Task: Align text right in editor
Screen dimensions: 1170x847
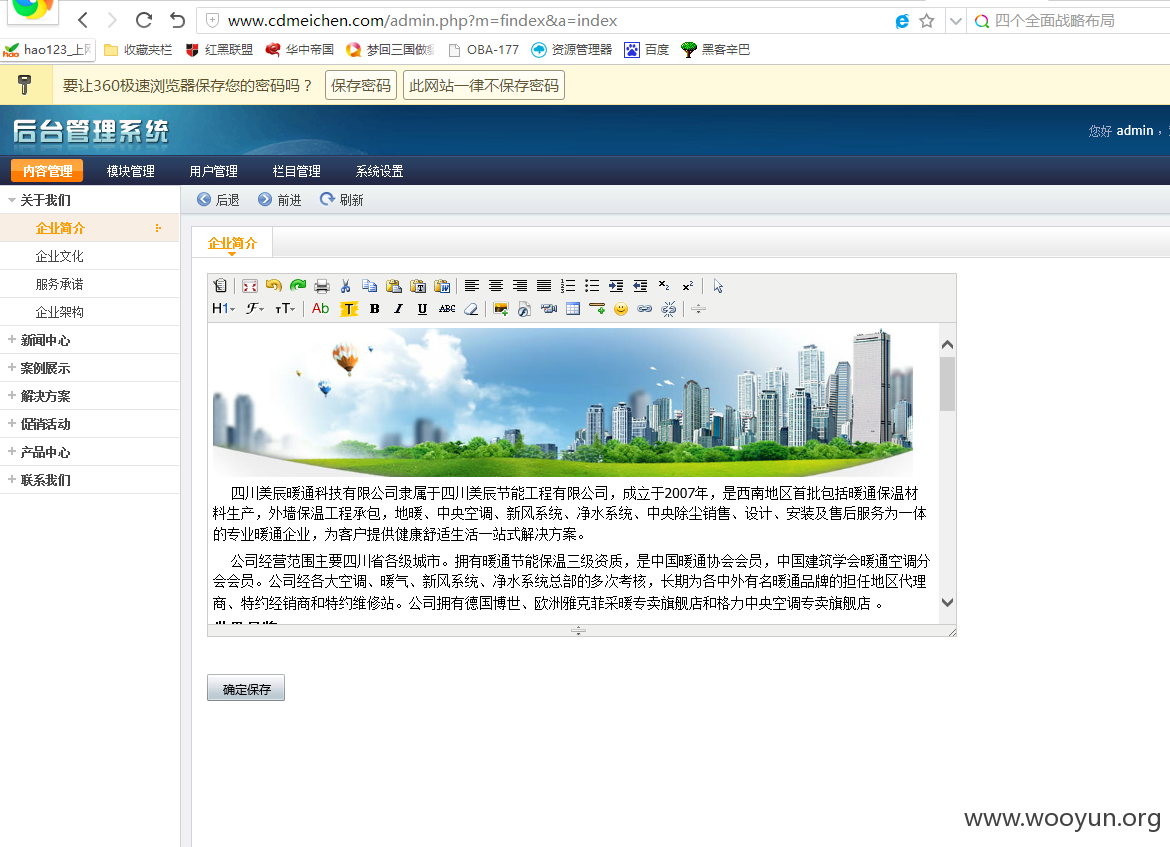Action: [x=520, y=286]
